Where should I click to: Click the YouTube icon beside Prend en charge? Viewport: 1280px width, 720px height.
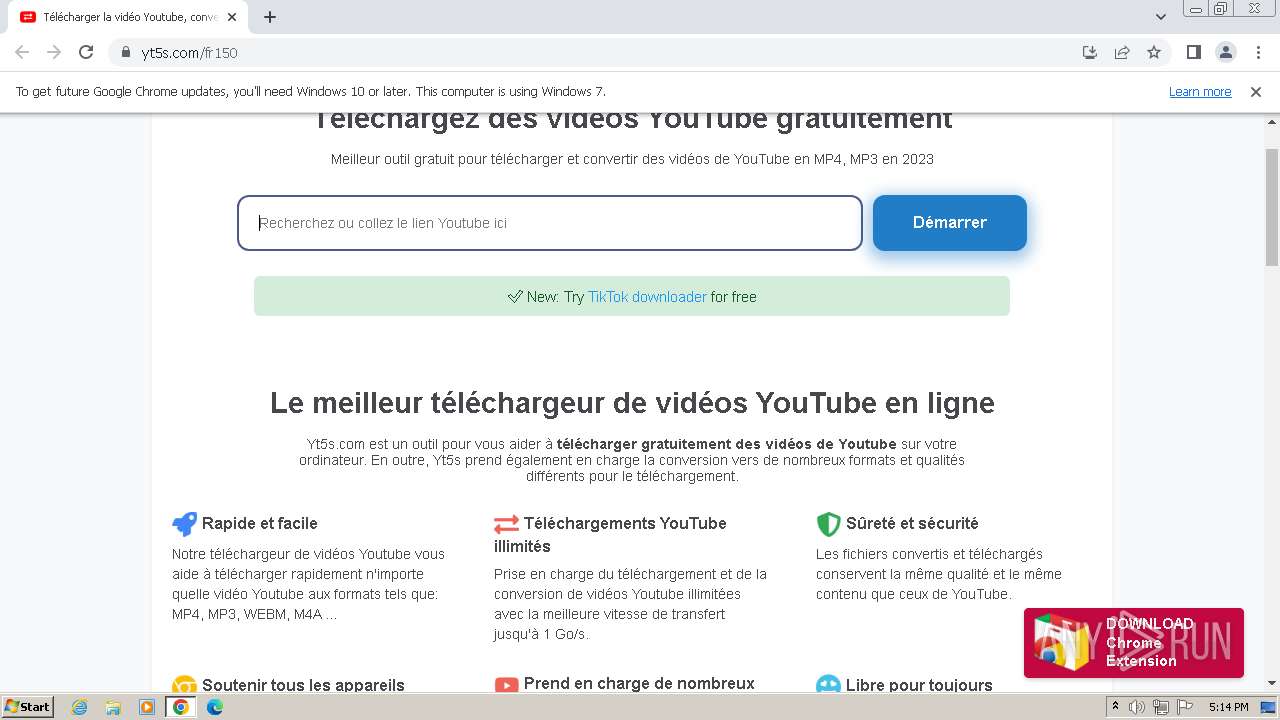pos(506,685)
